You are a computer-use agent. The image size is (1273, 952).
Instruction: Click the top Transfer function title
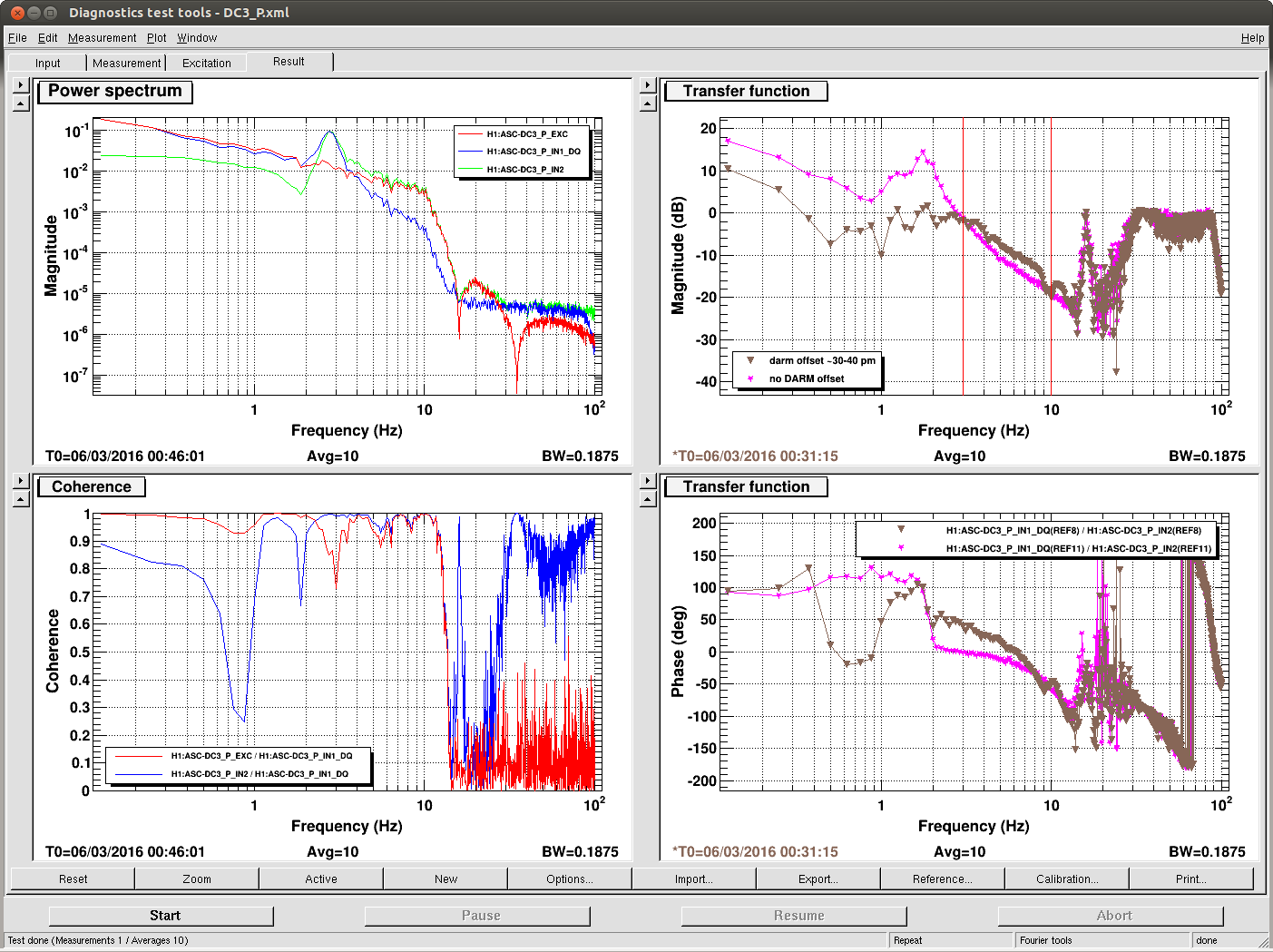(746, 91)
